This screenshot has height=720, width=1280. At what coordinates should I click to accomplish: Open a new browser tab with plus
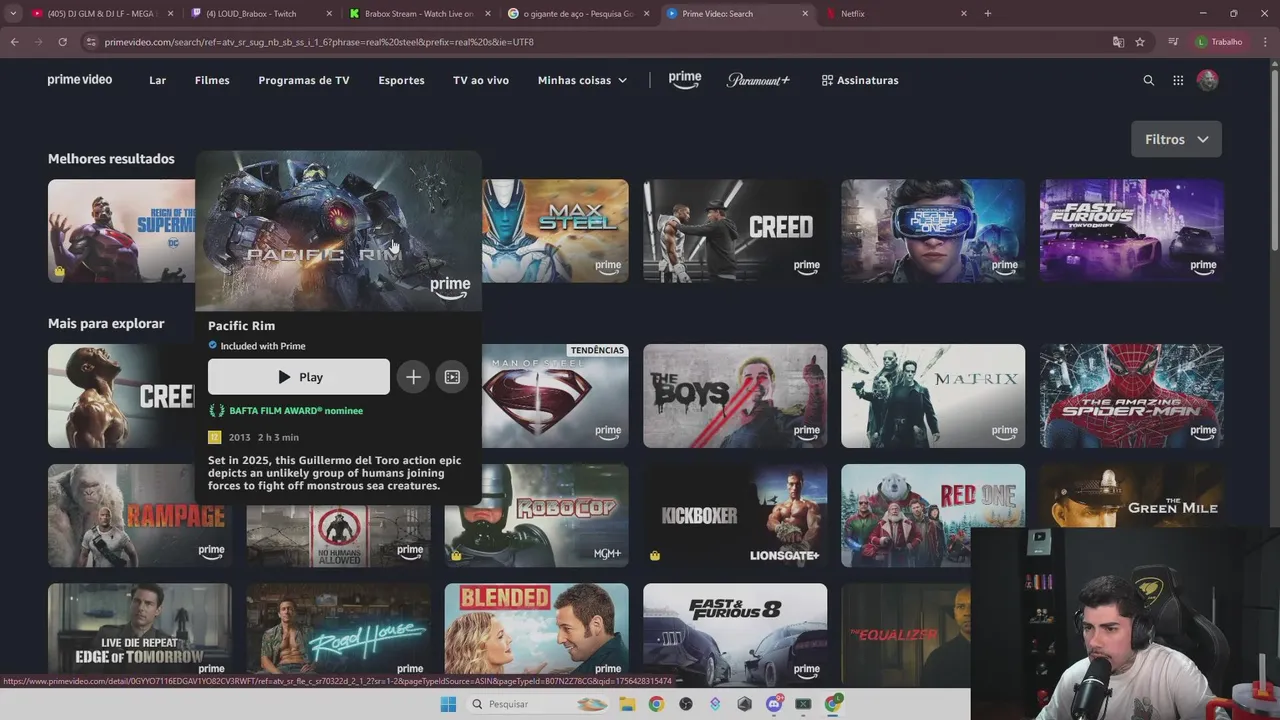coord(988,14)
